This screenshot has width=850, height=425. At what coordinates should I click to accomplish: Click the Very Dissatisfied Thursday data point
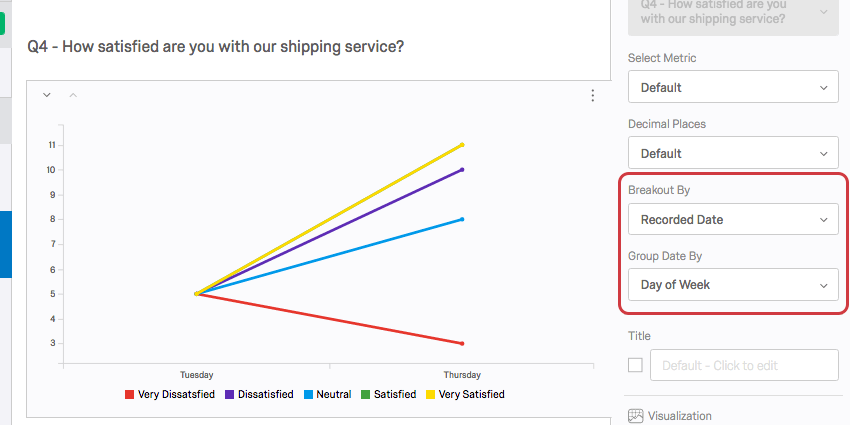pos(462,343)
